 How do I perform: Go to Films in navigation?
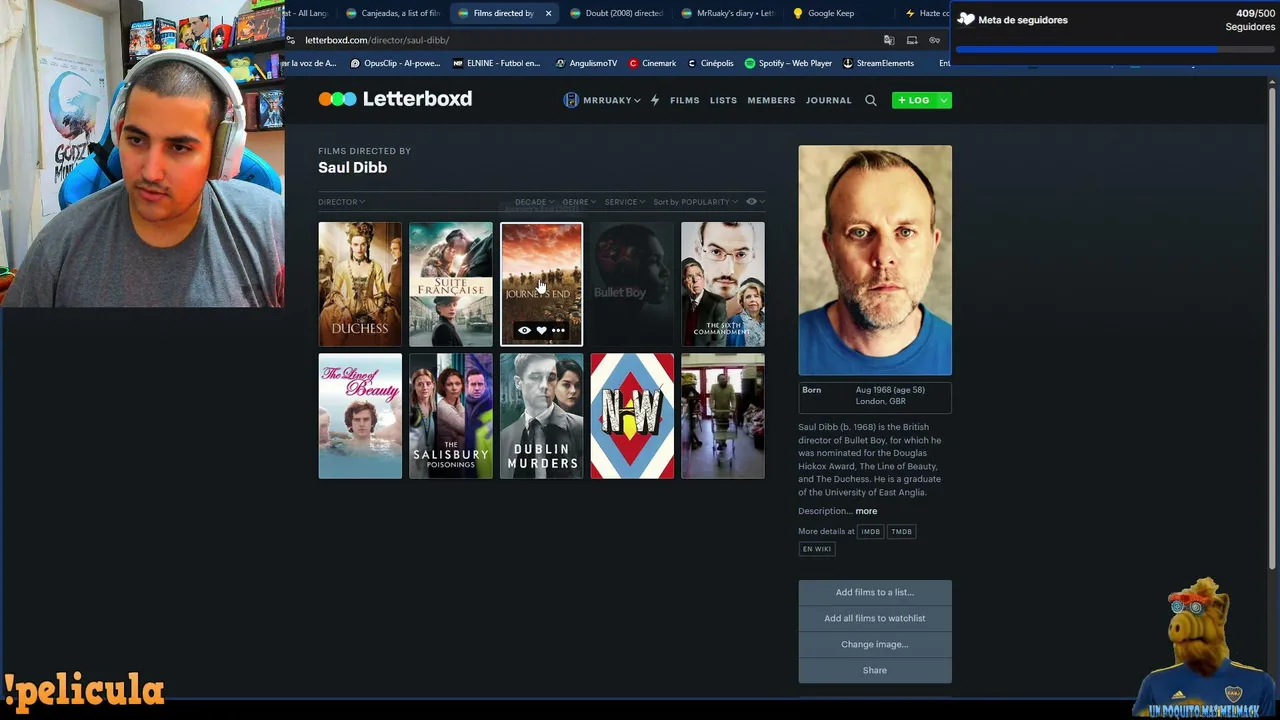685,100
